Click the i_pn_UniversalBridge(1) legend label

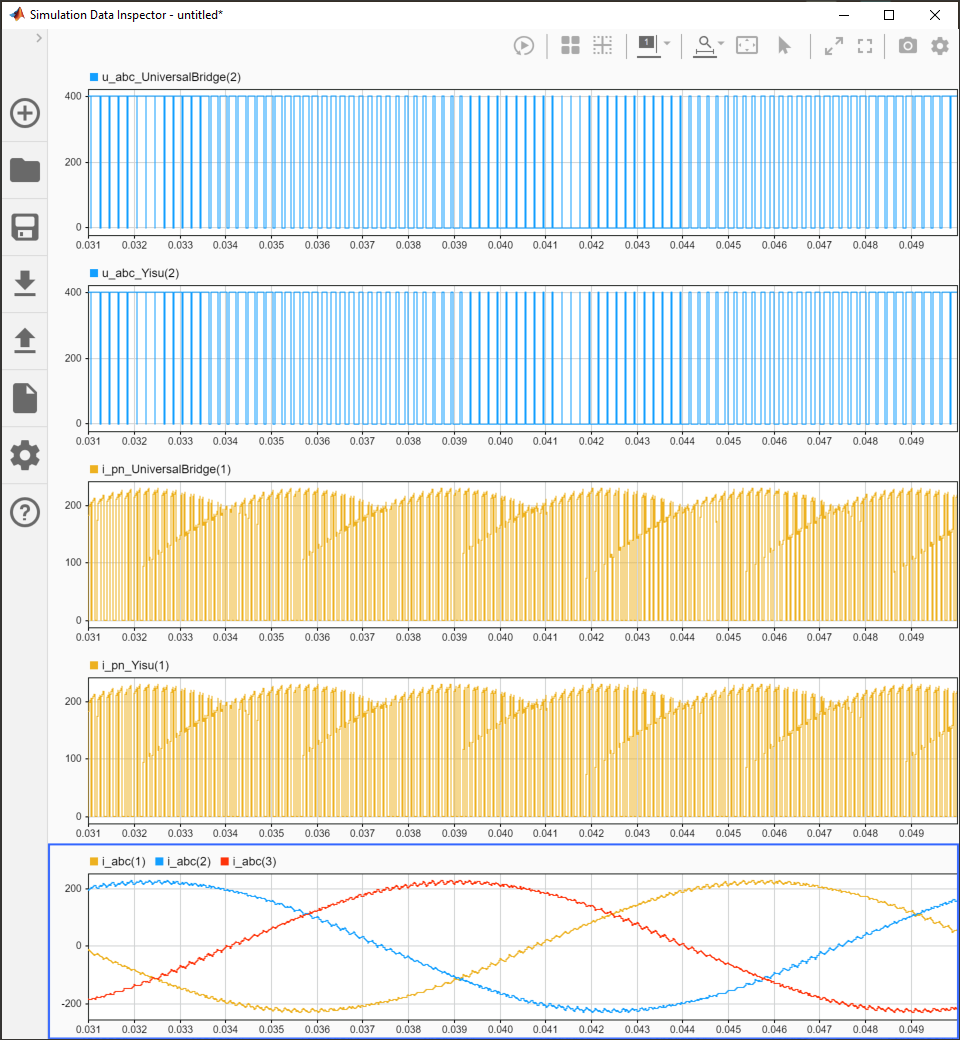tap(167, 470)
